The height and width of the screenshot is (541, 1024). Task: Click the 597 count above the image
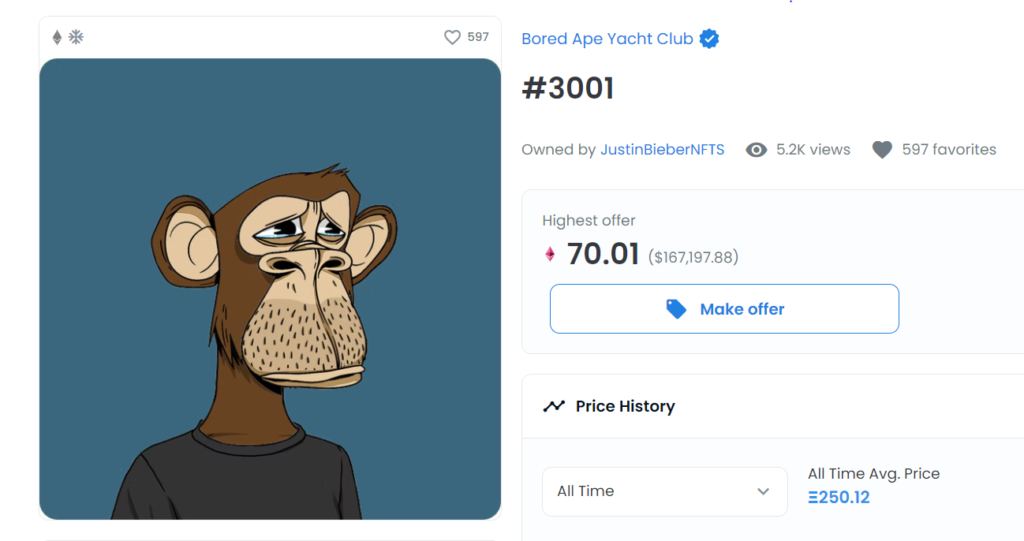coord(478,37)
